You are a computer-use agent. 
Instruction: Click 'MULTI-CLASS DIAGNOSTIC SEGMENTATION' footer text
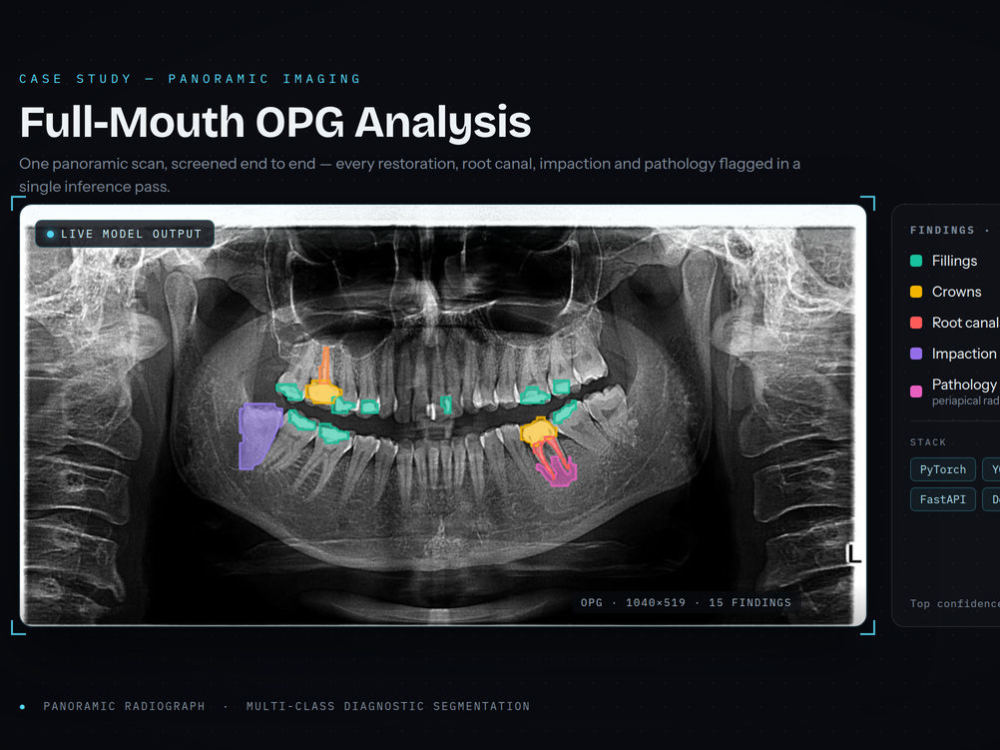coord(388,706)
